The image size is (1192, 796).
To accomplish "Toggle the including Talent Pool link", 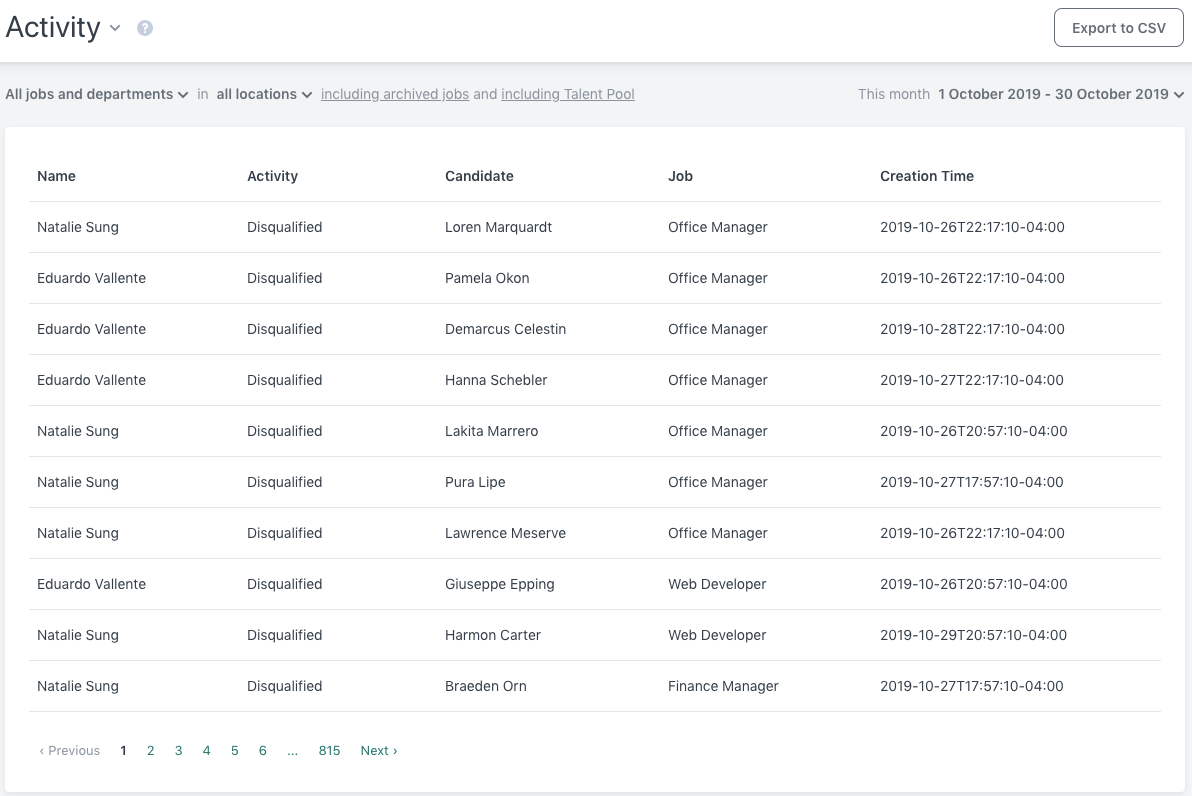I will coord(568,94).
